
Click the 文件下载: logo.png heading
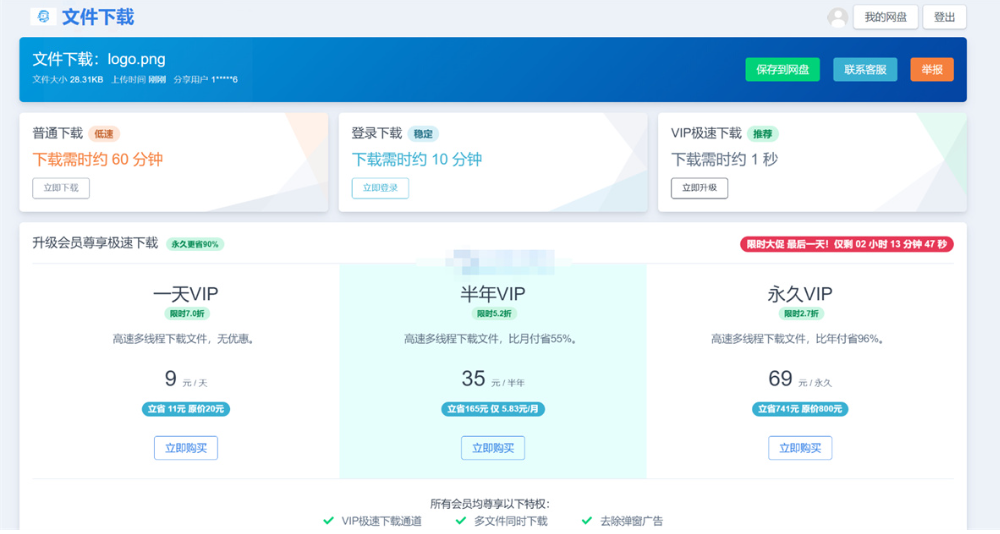pyautogui.click(x=99, y=59)
